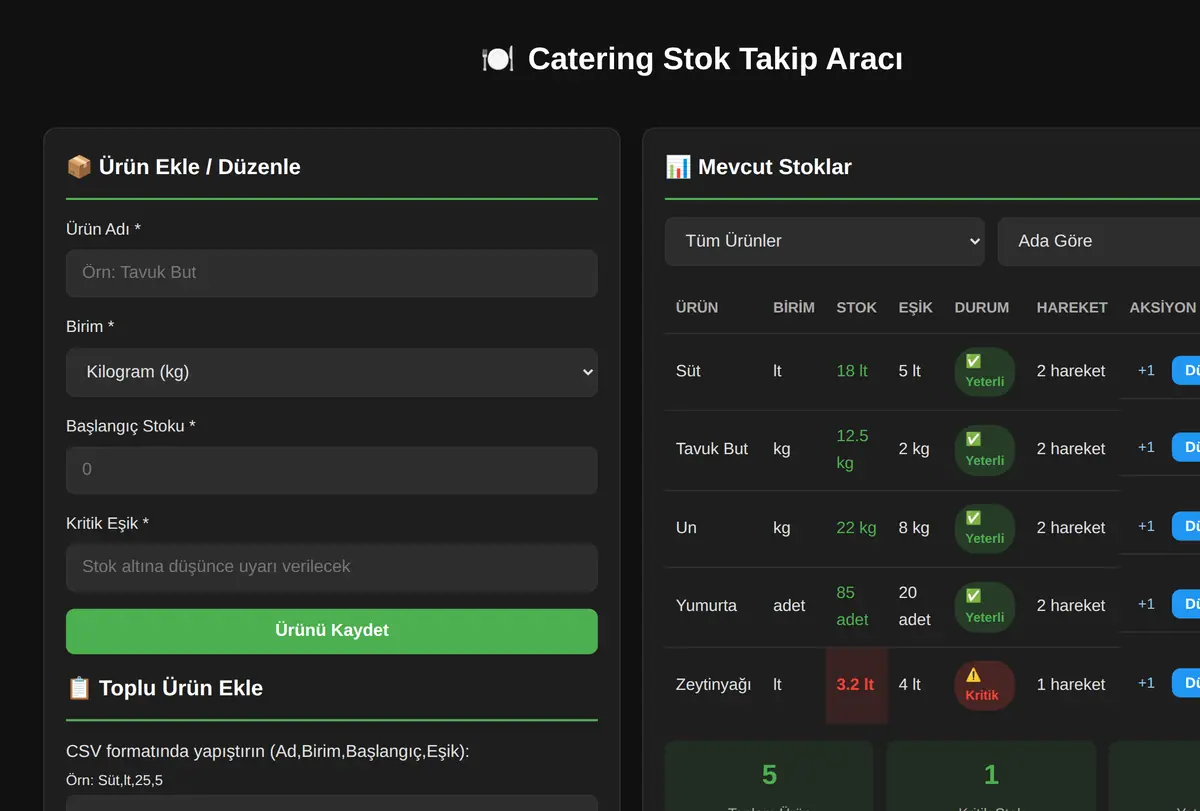1200x811 pixels.
Task: Click the Catering Stok Takip Aracı title
Action: pos(715,59)
